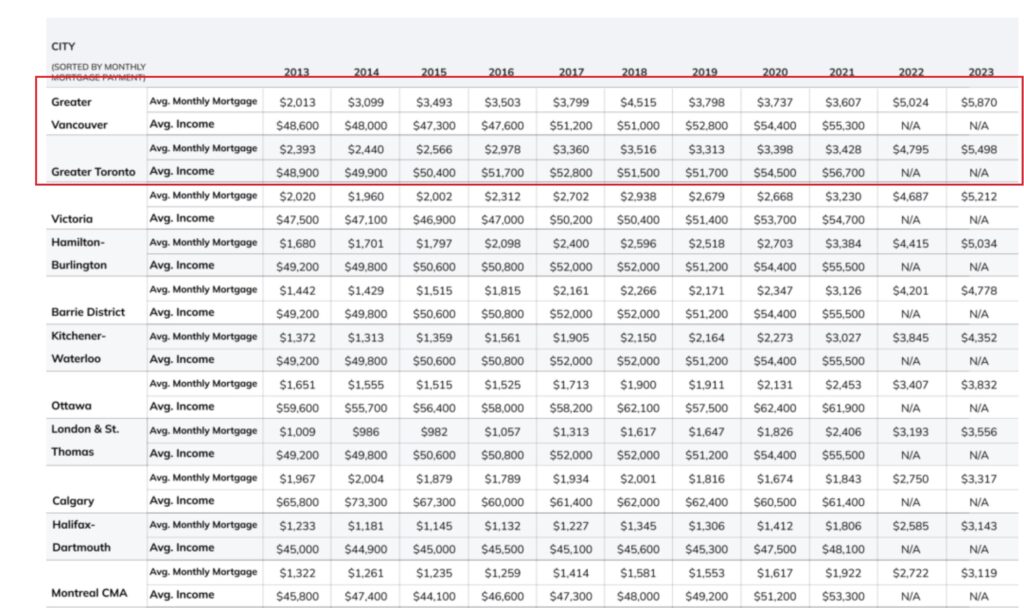Select the $4,515 Vancouver 2018 mortgage cell
1024x608 pixels.
[637, 101]
